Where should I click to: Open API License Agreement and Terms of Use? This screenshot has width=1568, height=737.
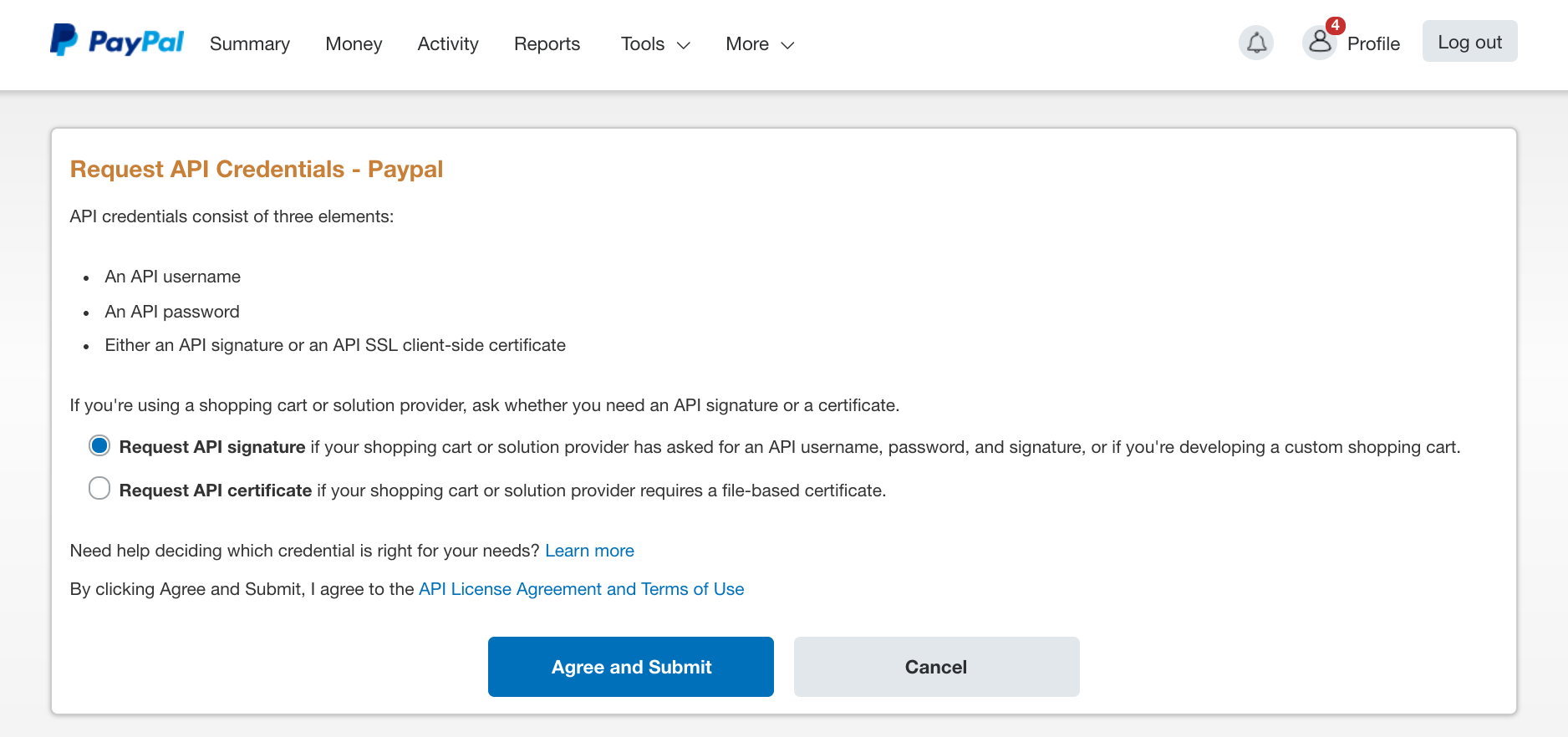[581, 589]
